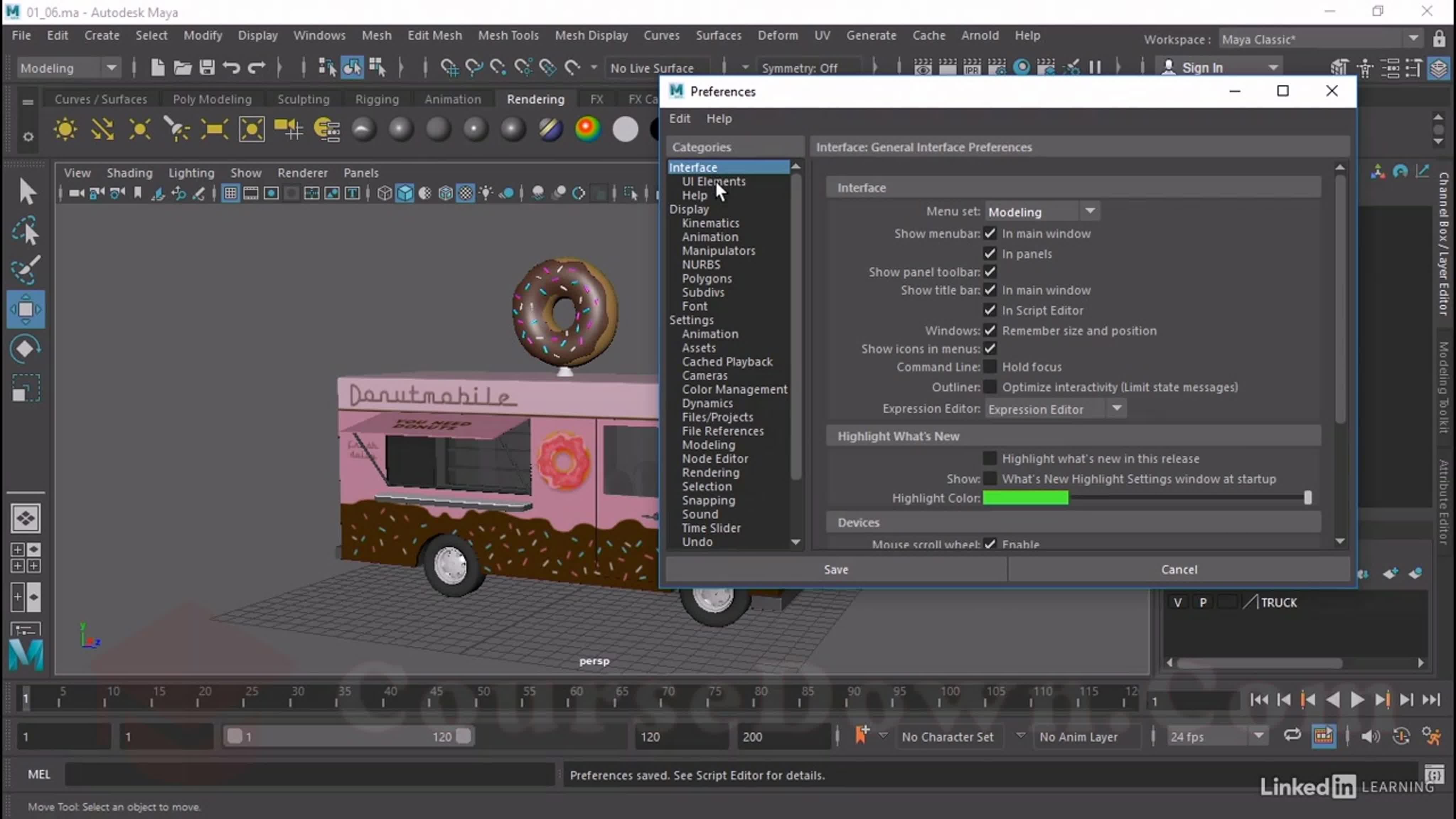Image resolution: width=1456 pixels, height=819 pixels.
Task: Open the Deform menu
Action: (778, 35)
